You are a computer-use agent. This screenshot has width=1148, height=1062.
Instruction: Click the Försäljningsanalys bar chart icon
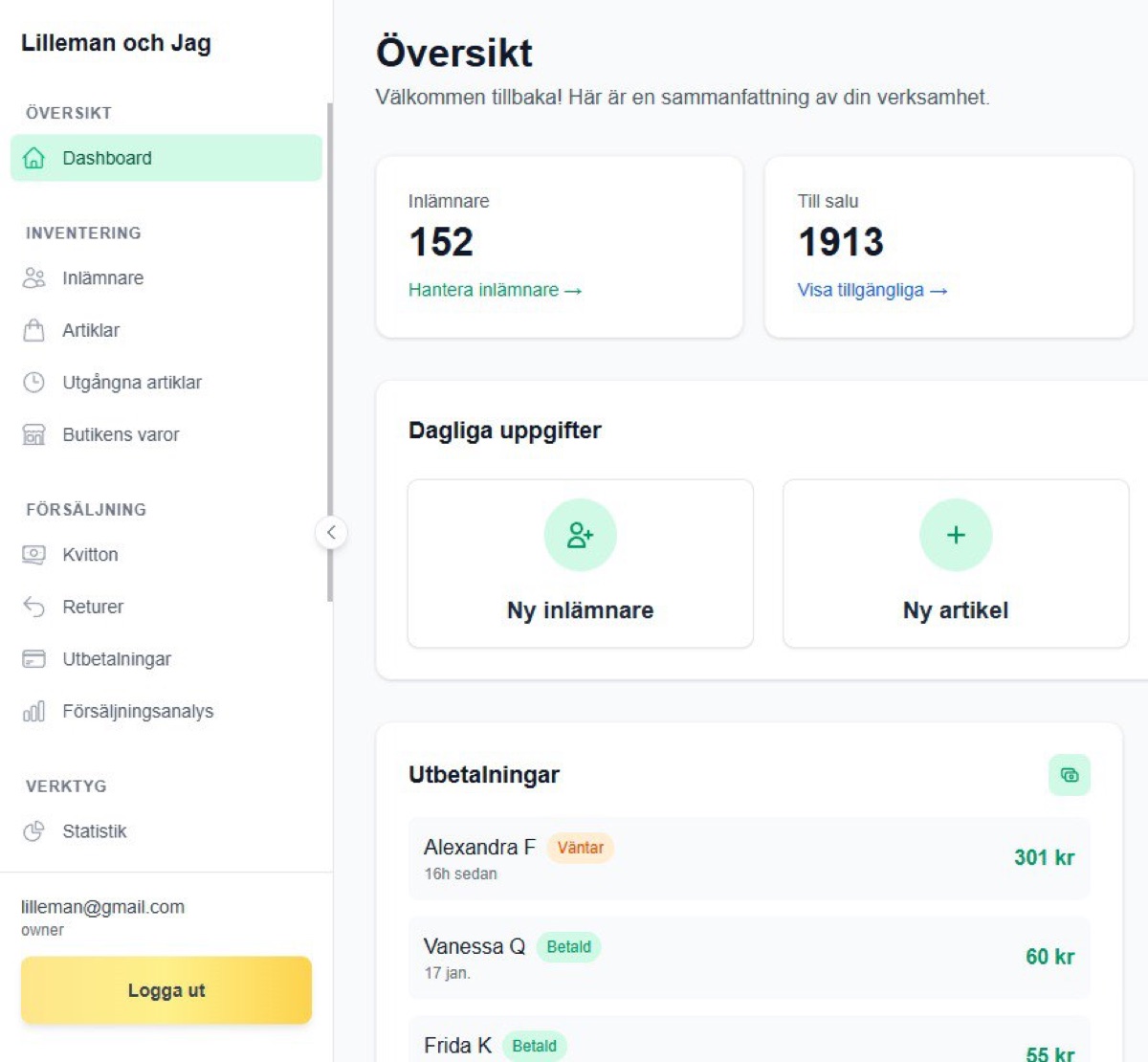click(x=33, y=711)
